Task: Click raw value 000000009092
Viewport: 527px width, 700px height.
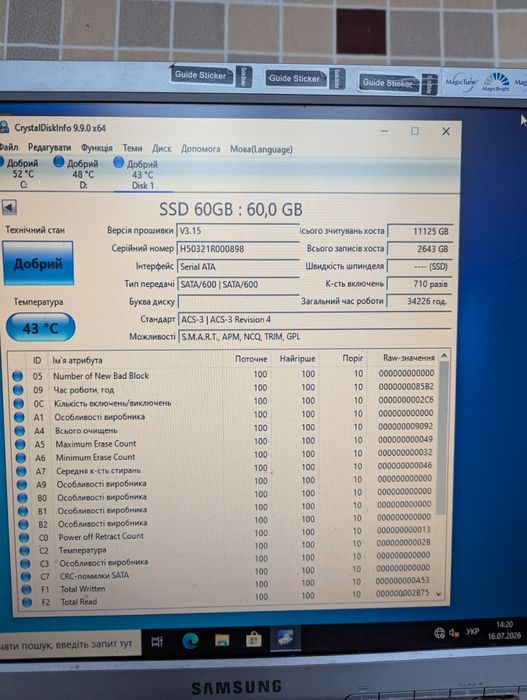Action: click(x=405, y=426)
